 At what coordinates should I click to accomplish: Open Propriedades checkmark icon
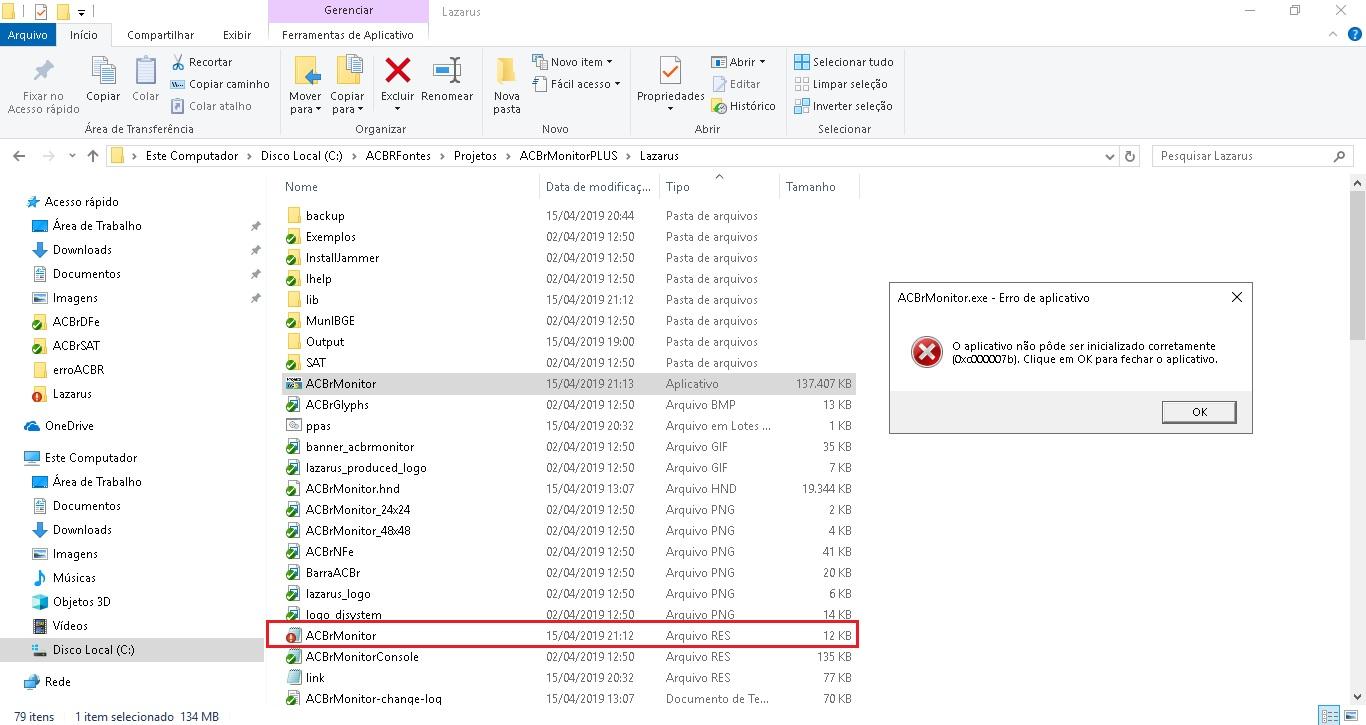pos(671,71)
